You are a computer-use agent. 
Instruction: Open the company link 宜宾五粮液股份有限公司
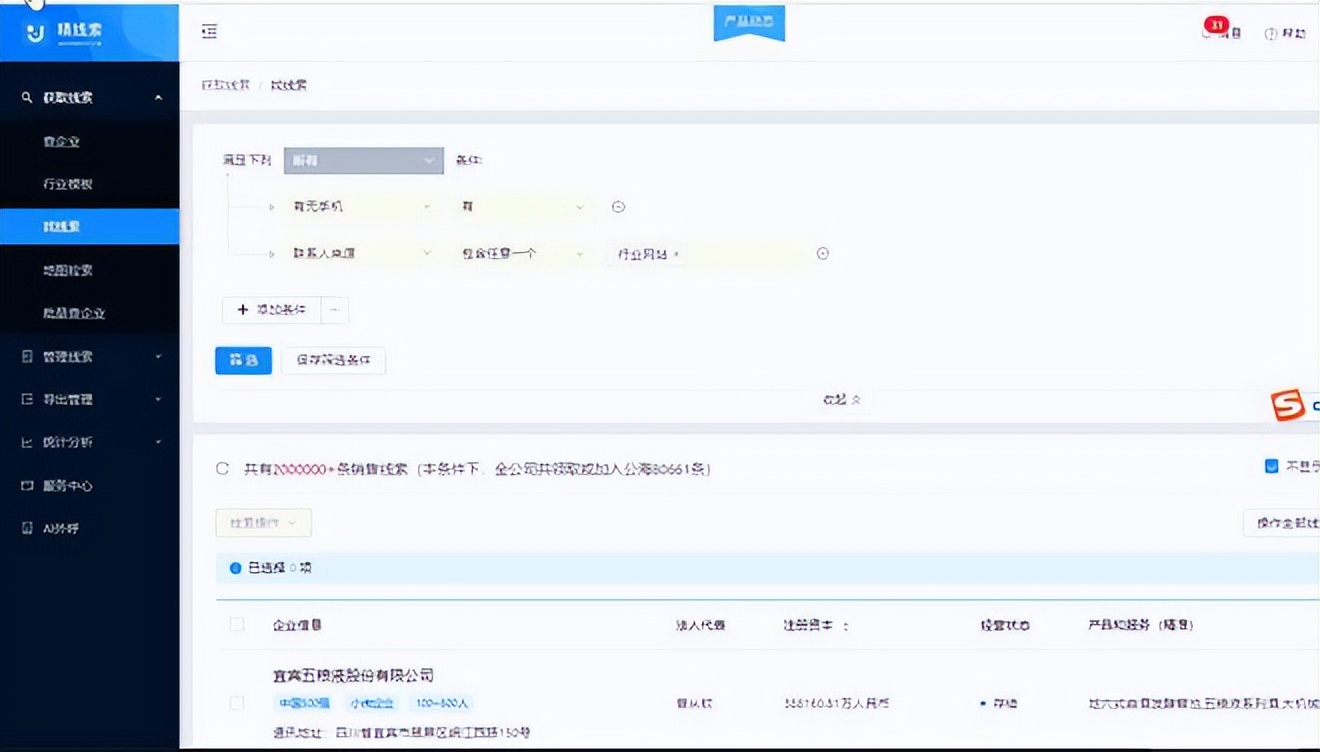tap(356, 675)
